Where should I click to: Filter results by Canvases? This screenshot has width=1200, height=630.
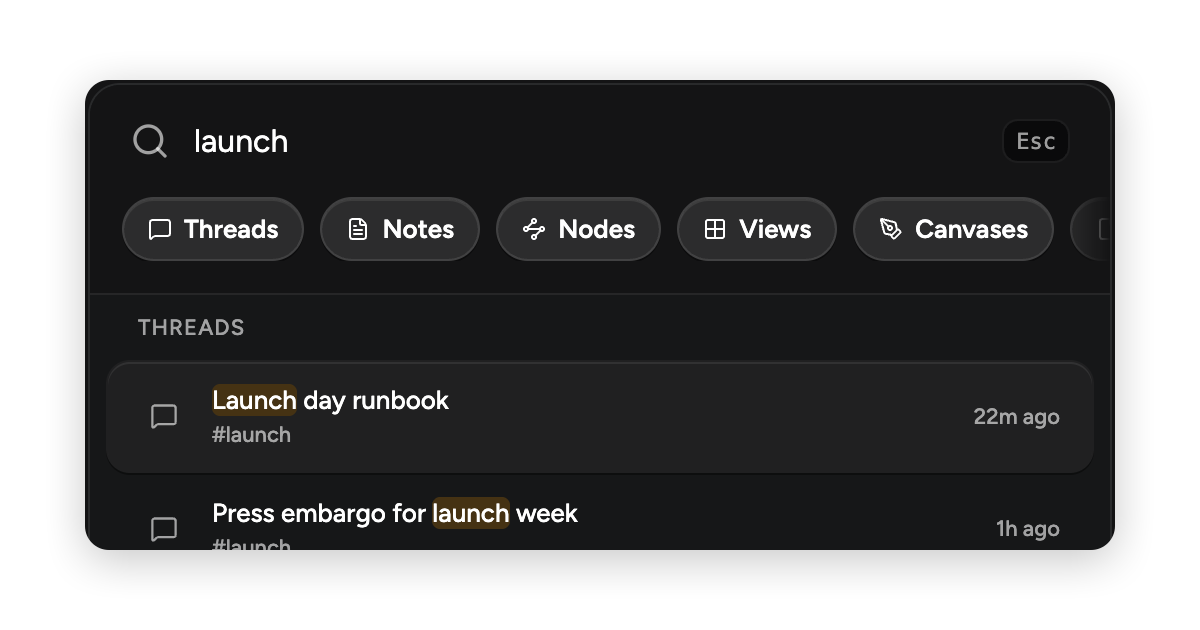953,229
